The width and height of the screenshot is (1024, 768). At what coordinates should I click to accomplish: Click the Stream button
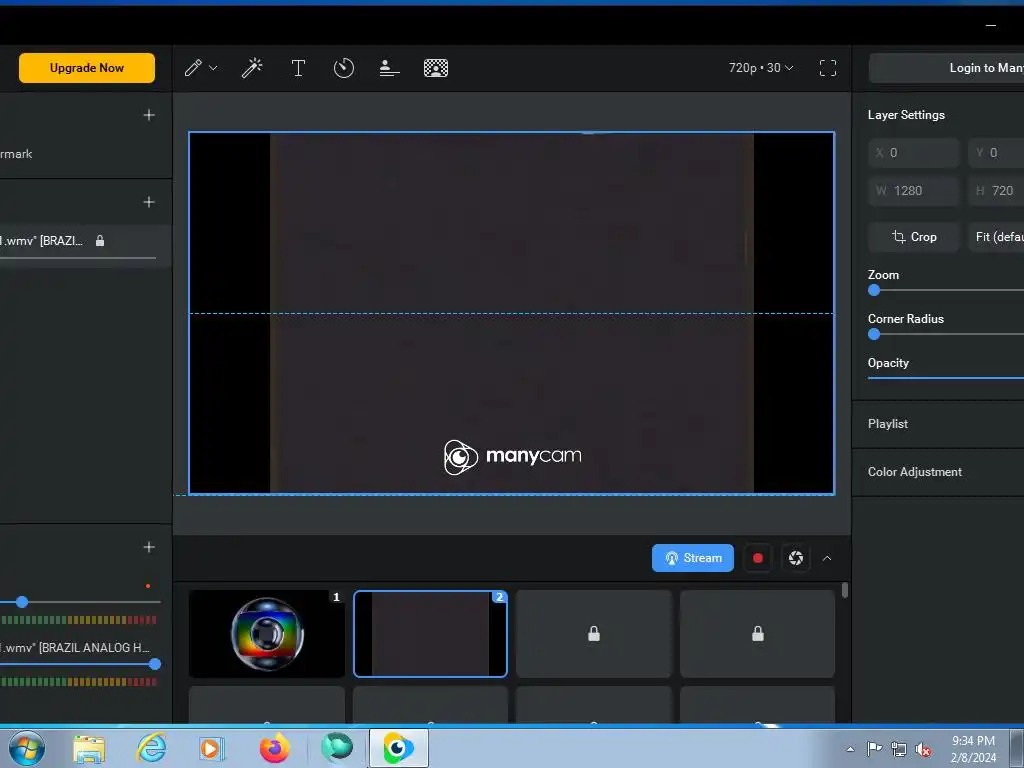coord(693,558)
